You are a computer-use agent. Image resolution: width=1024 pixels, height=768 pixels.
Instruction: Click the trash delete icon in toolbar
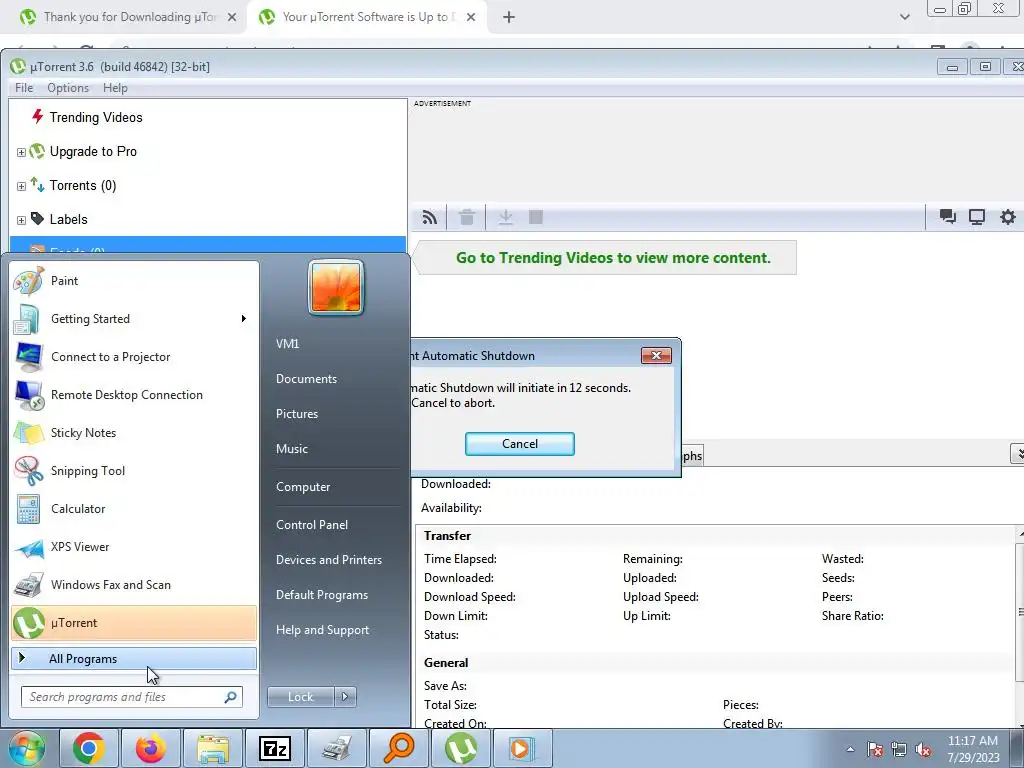466,217
